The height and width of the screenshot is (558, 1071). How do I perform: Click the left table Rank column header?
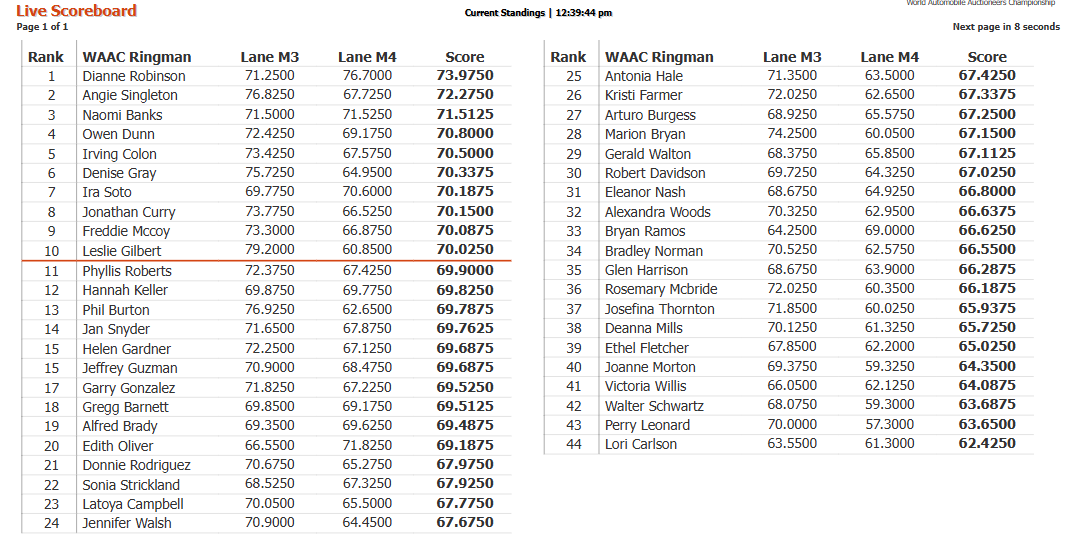pos(46,57)
